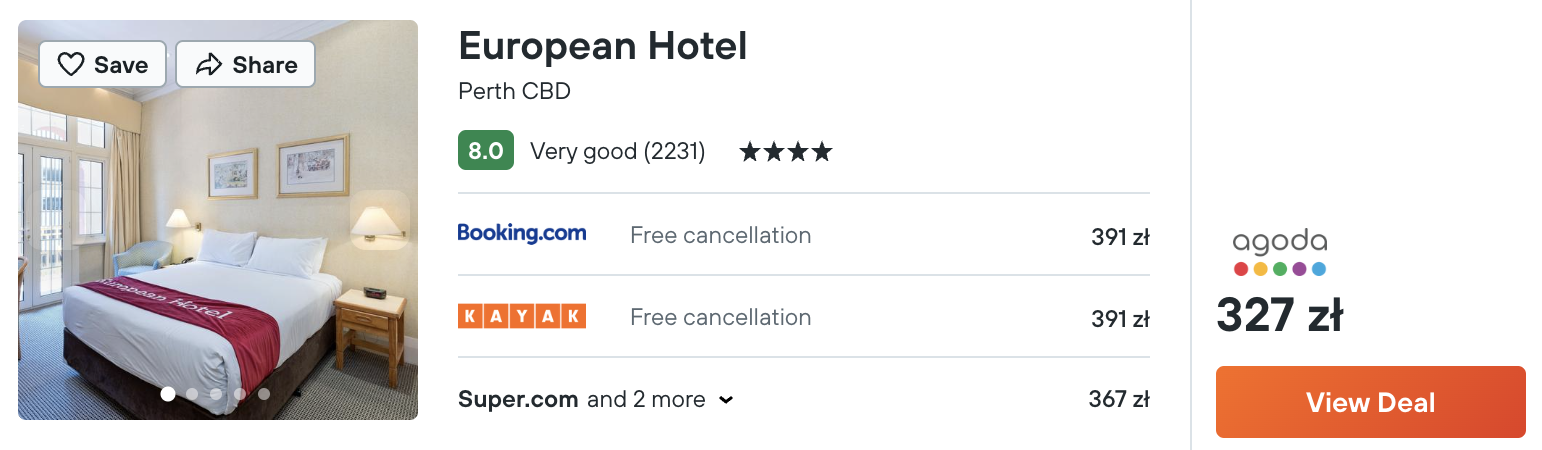1542x450 pixels.
Task: Expand the 'and 2 more' chevron
Action: click(x=727, y=400)
